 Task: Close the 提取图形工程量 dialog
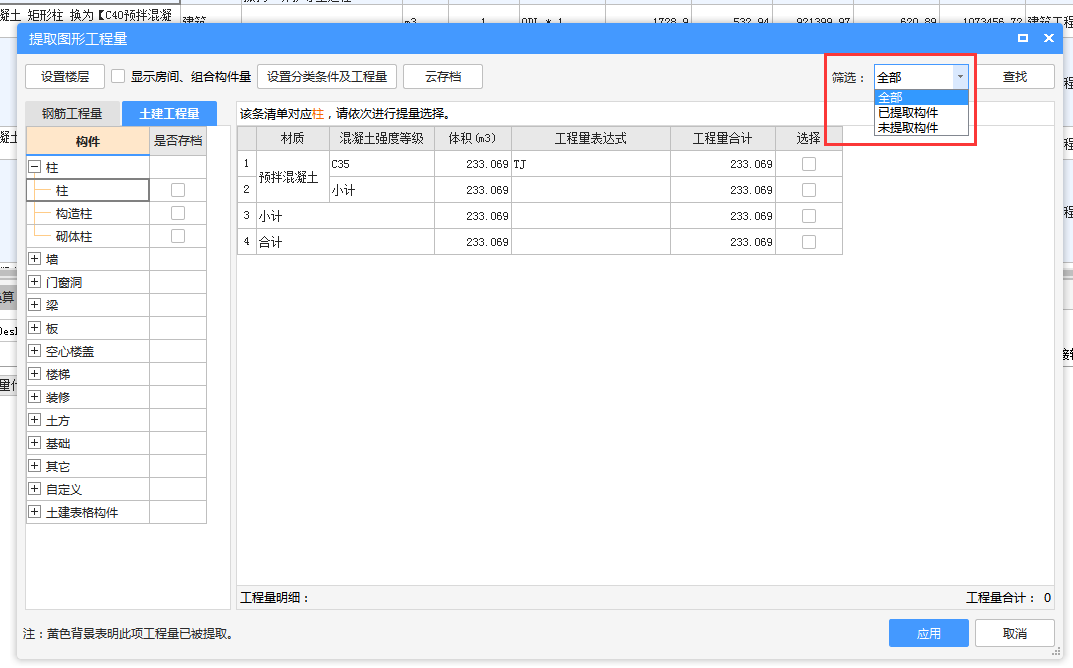pyautogui.click(x=1049, y=38)
